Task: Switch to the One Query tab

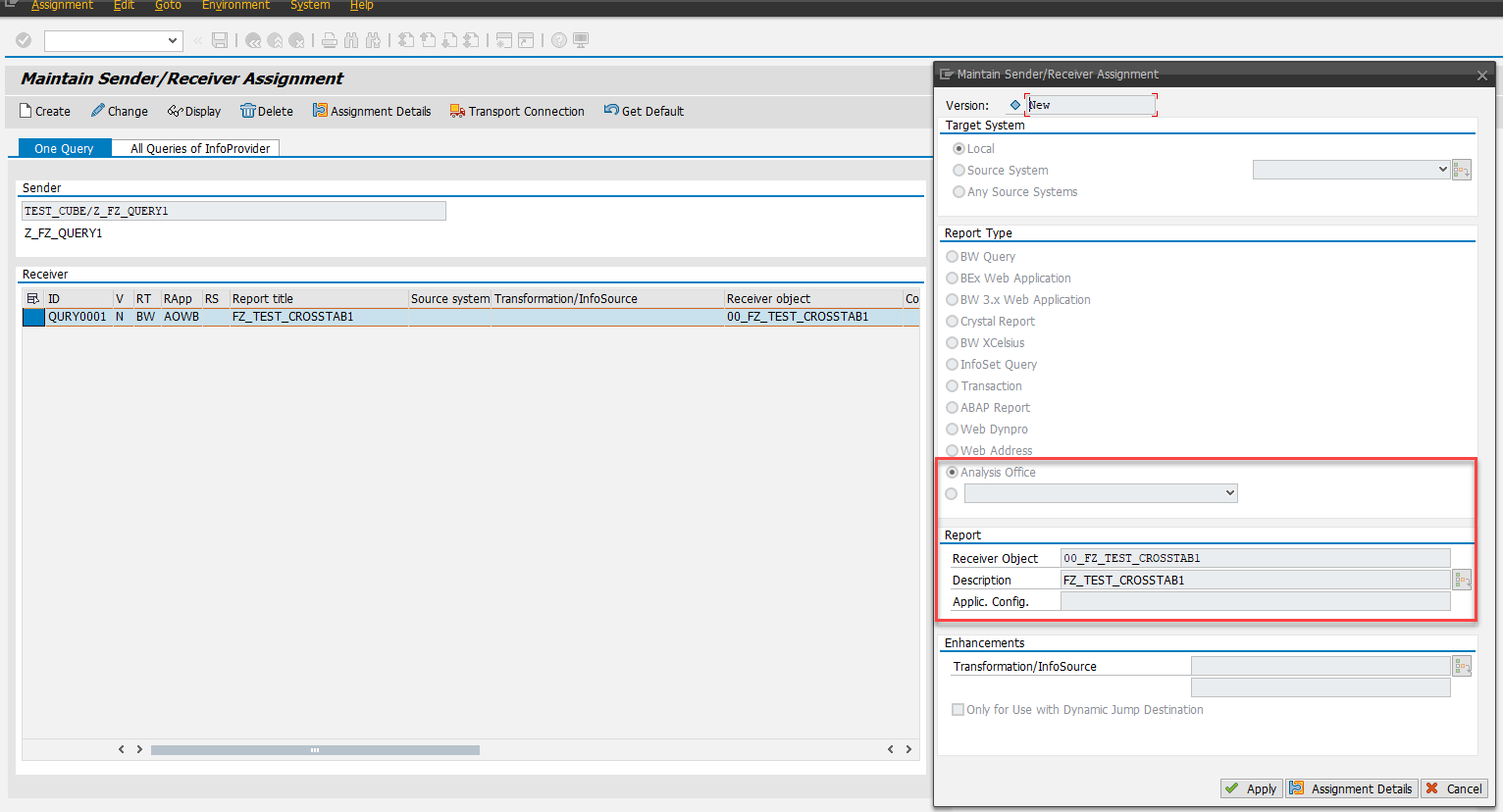Action: 65,148
